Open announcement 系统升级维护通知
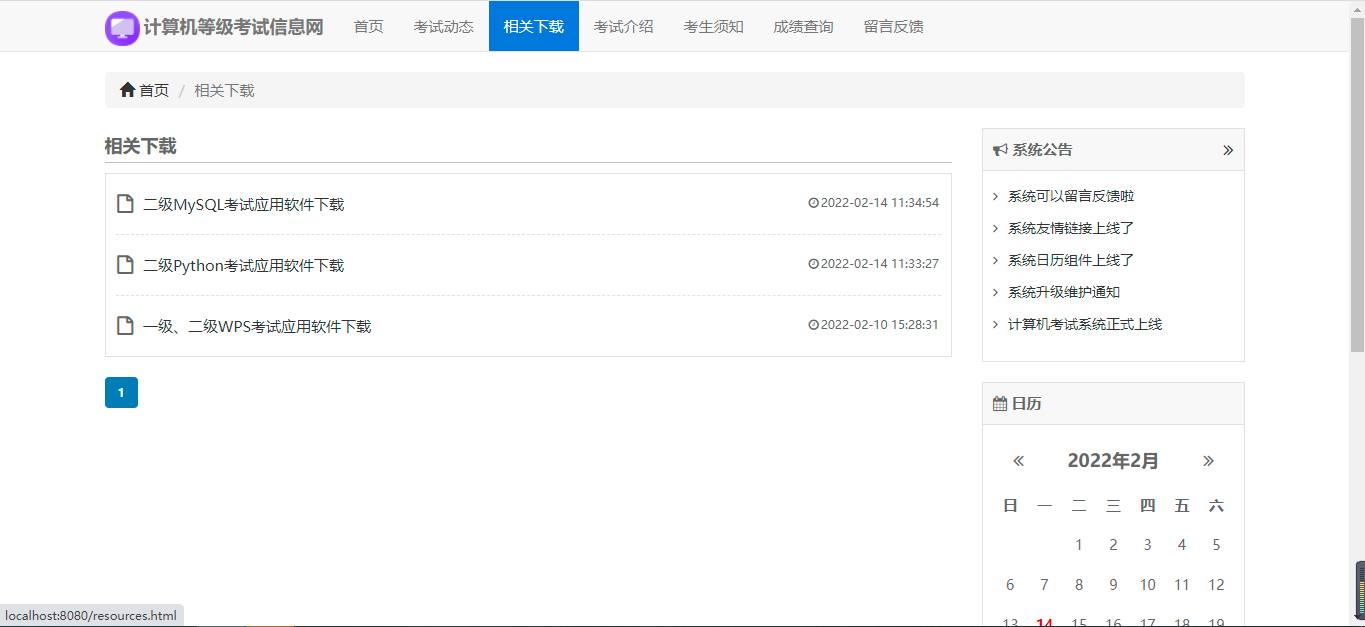The height and width of the screenshot is (627, 1365). (x=1064, y=292)
